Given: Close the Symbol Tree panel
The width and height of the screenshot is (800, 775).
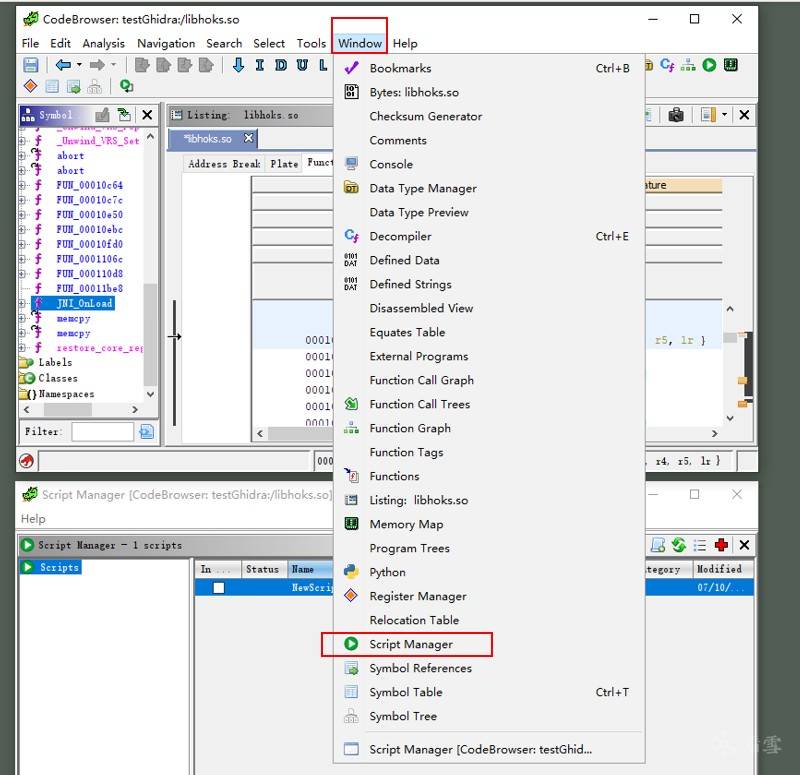Looking at the screenshot, I should [x=147, y=115].
